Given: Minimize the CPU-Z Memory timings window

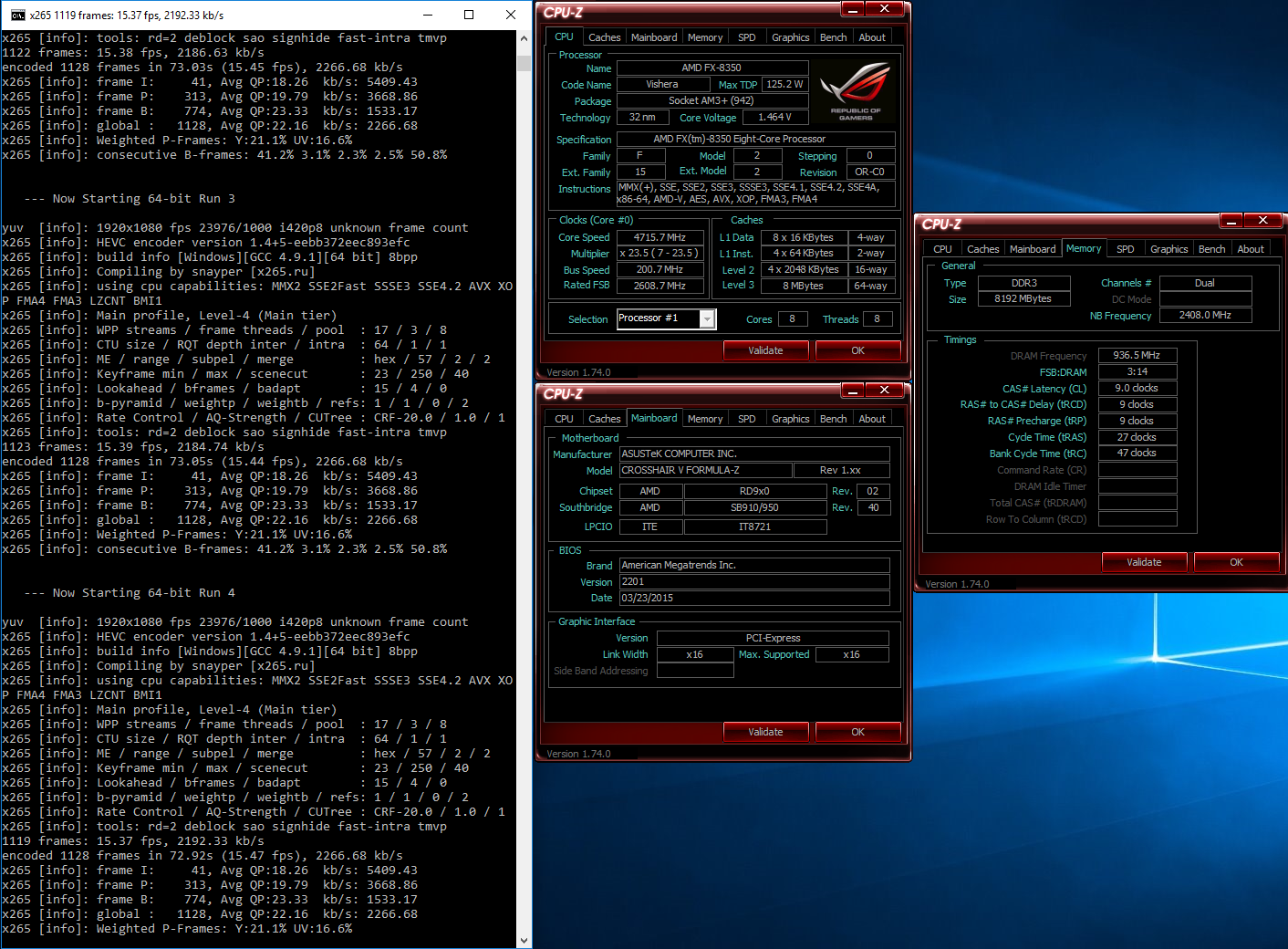Looking at the screenshot, I should pyautogui.click(x=1231, y=221).
